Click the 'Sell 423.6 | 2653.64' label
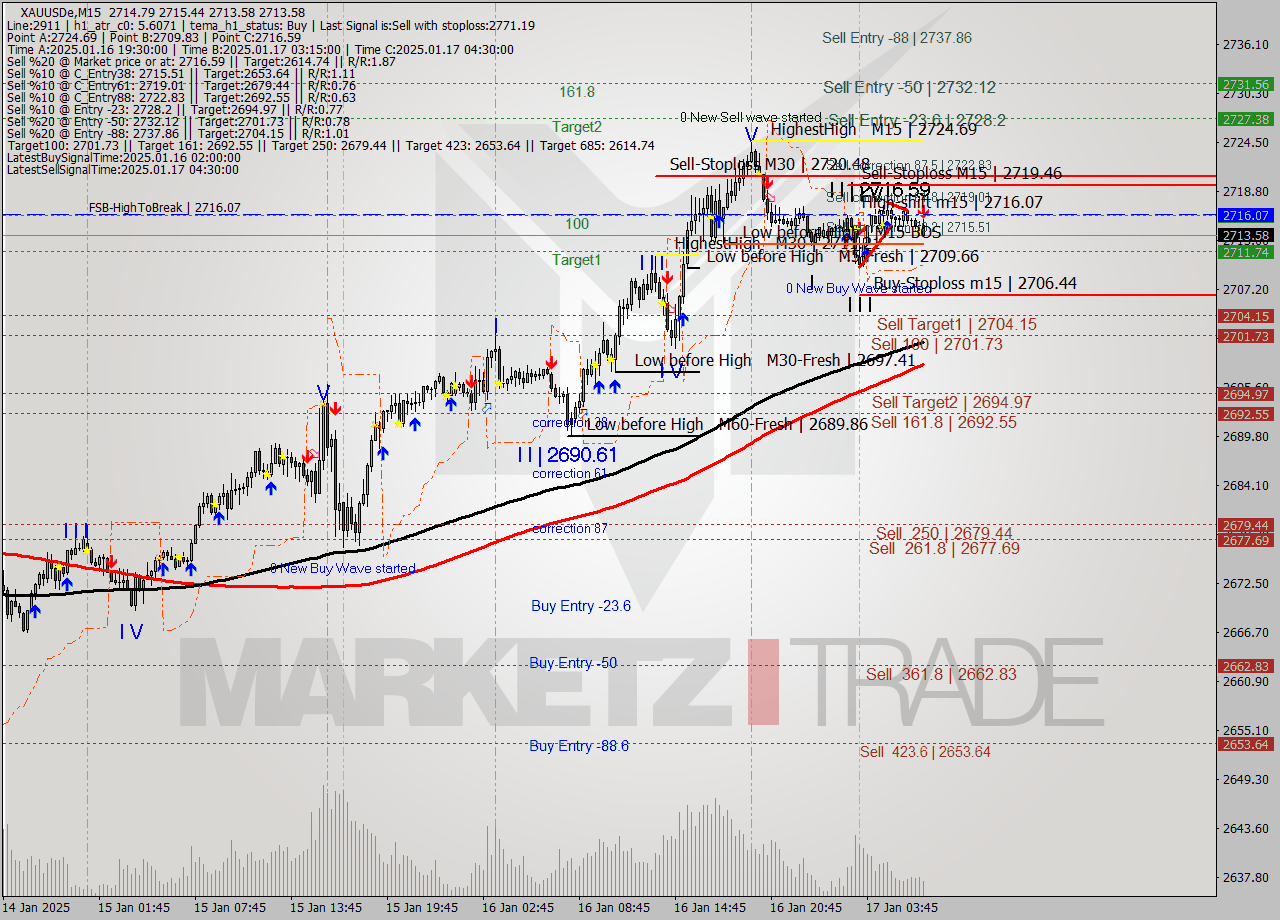 coord(925,751)
